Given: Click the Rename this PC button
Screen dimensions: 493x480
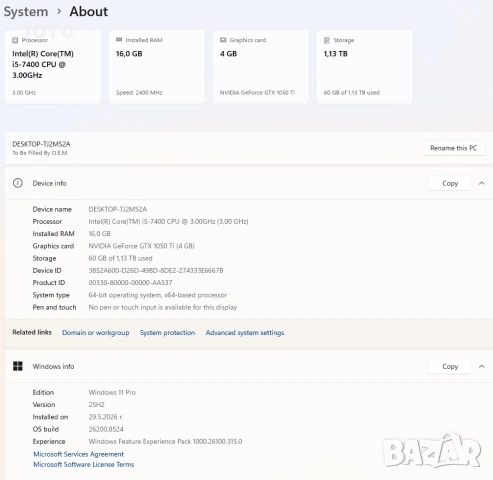Looking at the screenshot, I should (x=453, y=148).
